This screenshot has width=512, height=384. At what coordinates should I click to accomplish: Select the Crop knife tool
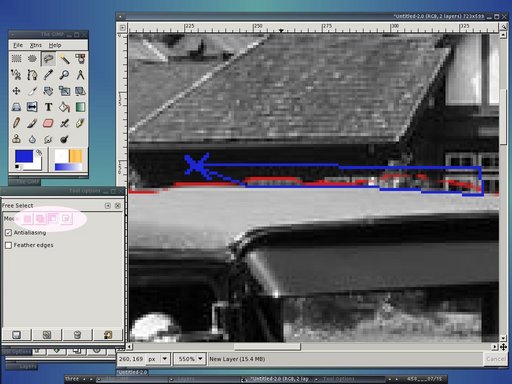tap(32, 91)
